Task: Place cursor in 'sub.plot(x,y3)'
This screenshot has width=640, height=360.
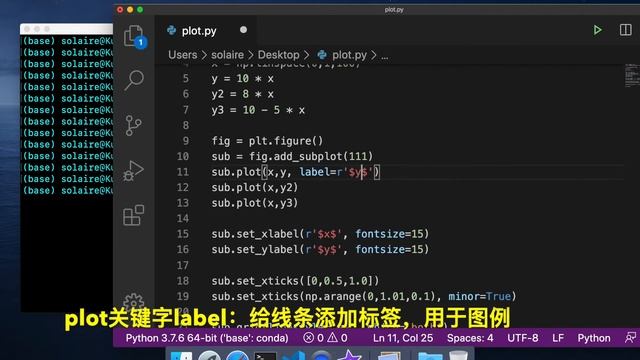Action: click(x=255, y=203)
